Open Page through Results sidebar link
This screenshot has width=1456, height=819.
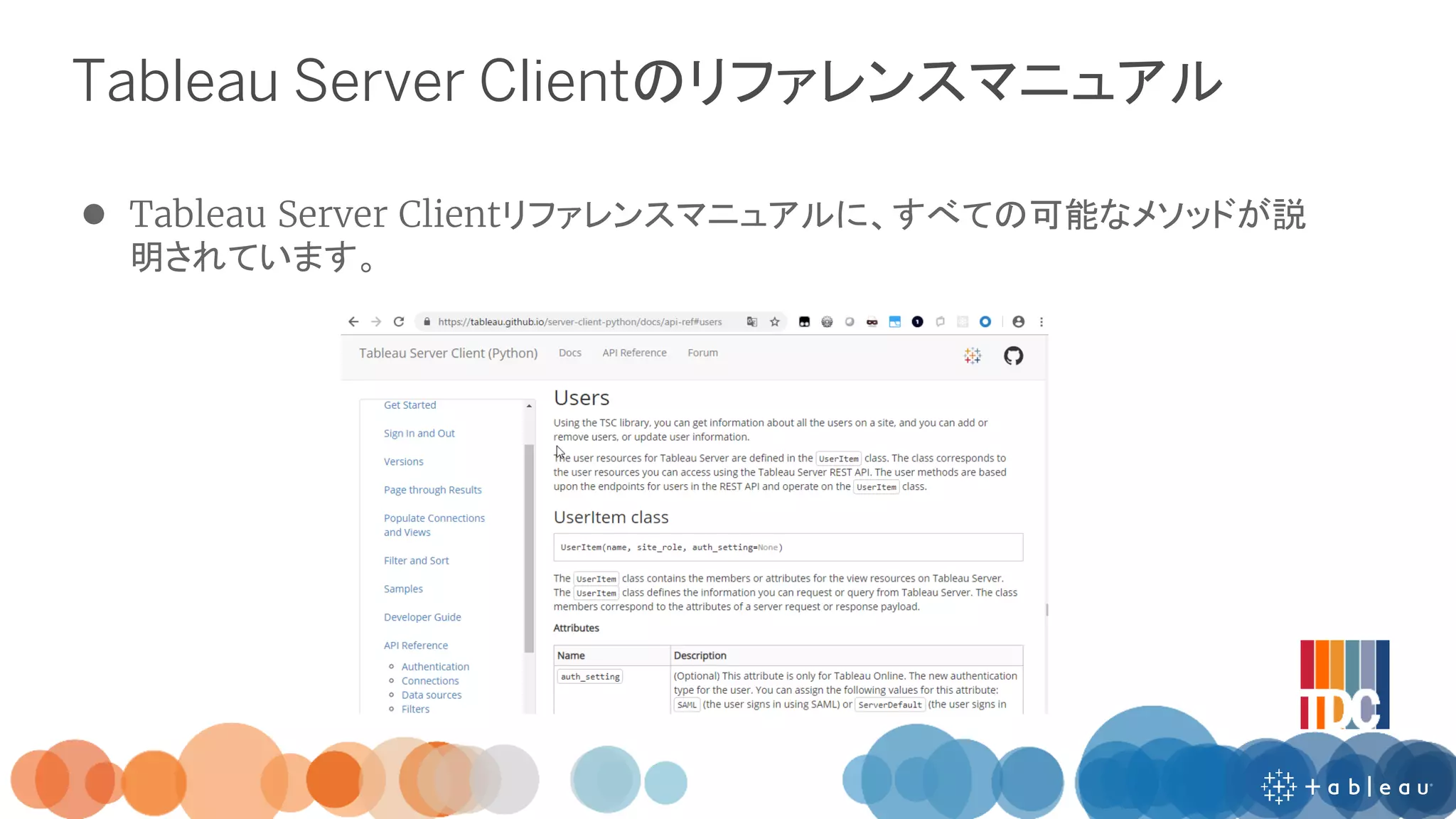point(432,490)
